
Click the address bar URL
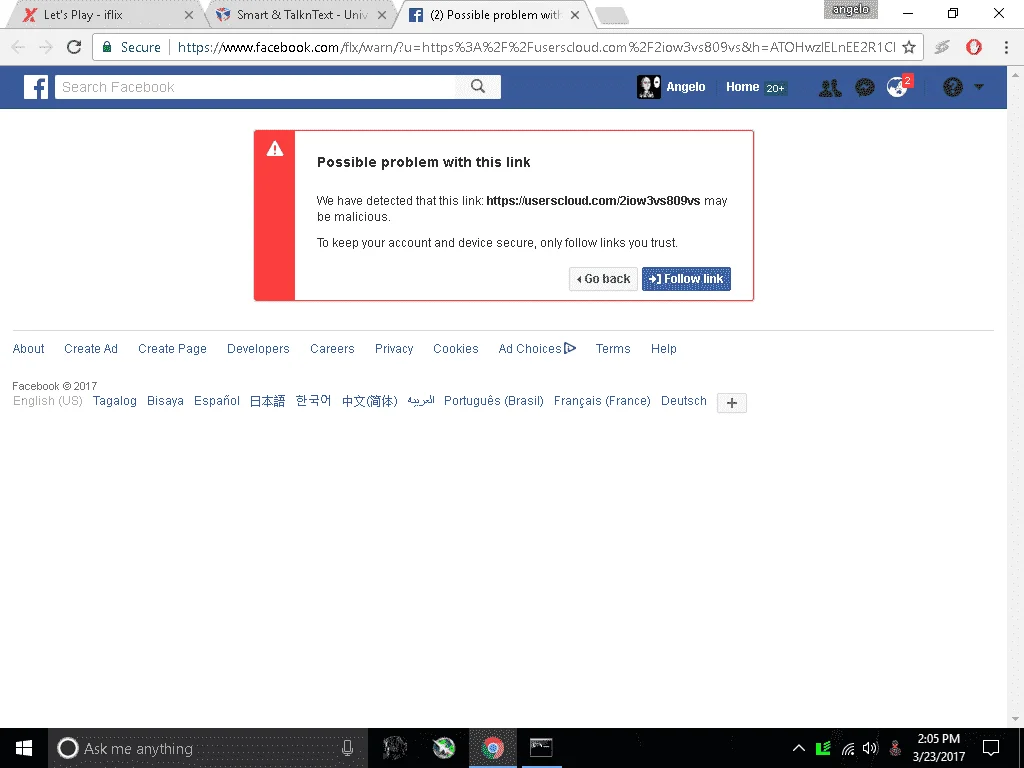[536, 47]
